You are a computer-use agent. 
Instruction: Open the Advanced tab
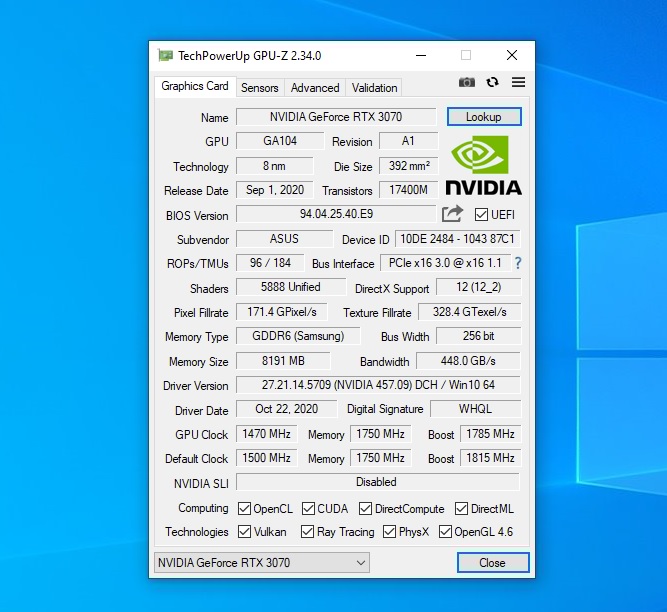click(315, 88)
